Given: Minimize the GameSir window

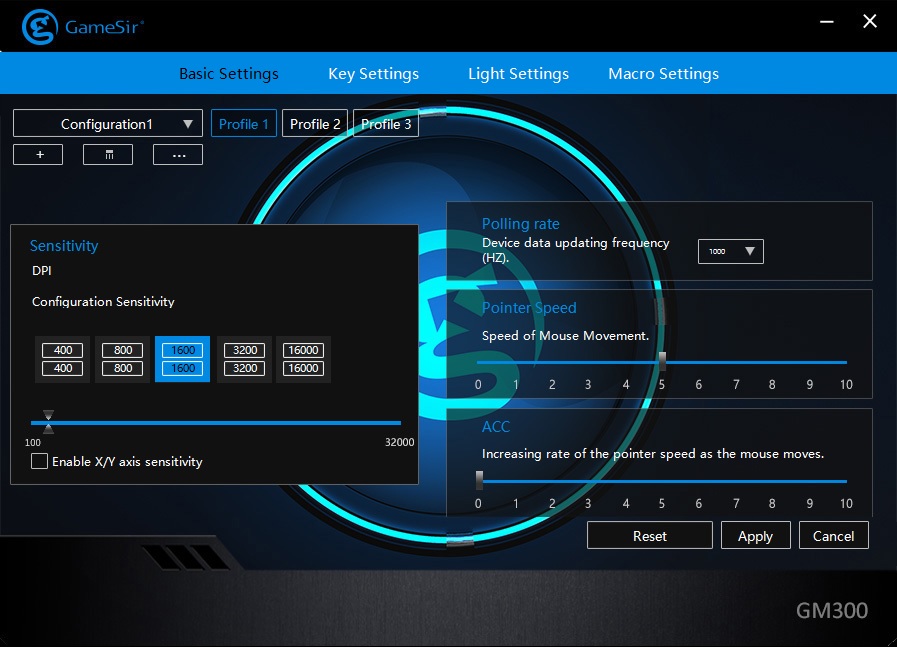Looking at the screenshot, I should pos(827,22).
